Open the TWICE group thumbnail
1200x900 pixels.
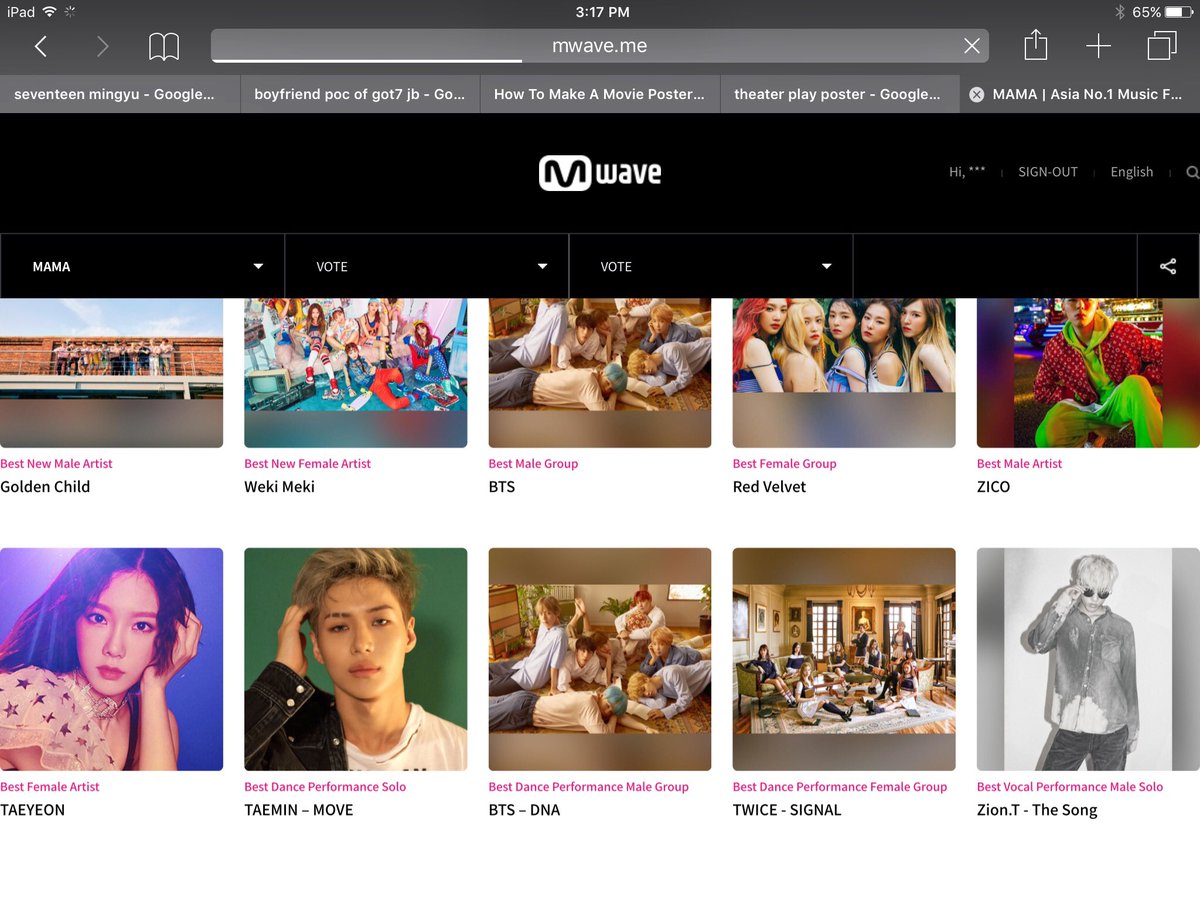click(844, 659)
